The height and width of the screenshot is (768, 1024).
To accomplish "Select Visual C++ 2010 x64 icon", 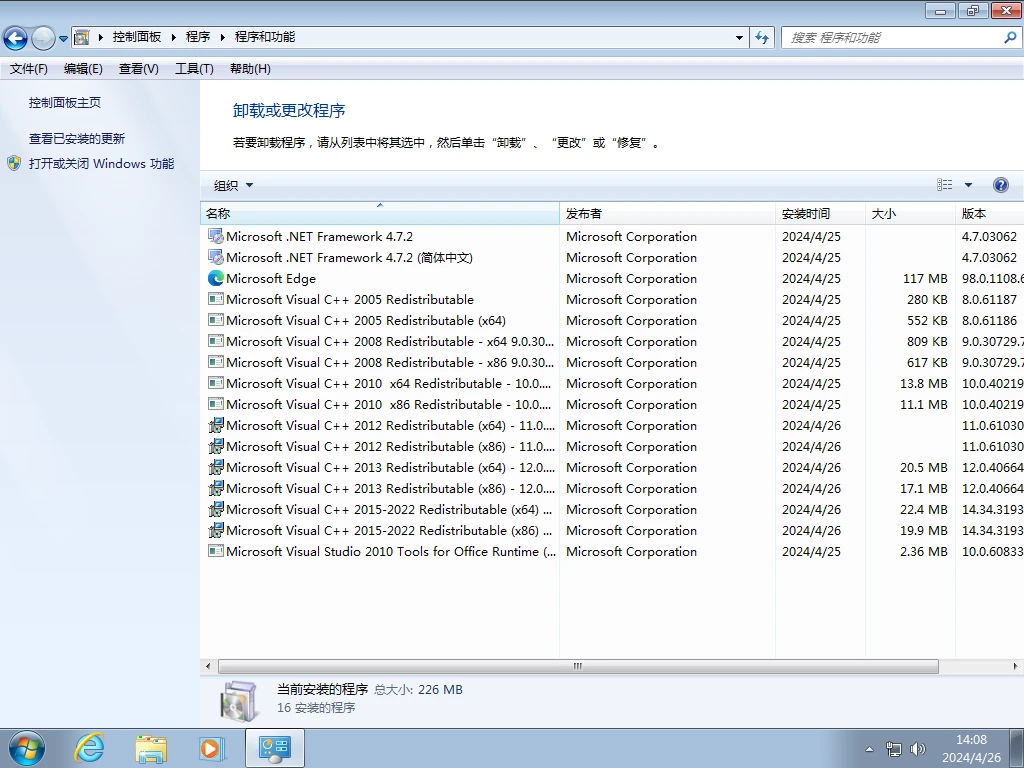I will click(216, 383).
